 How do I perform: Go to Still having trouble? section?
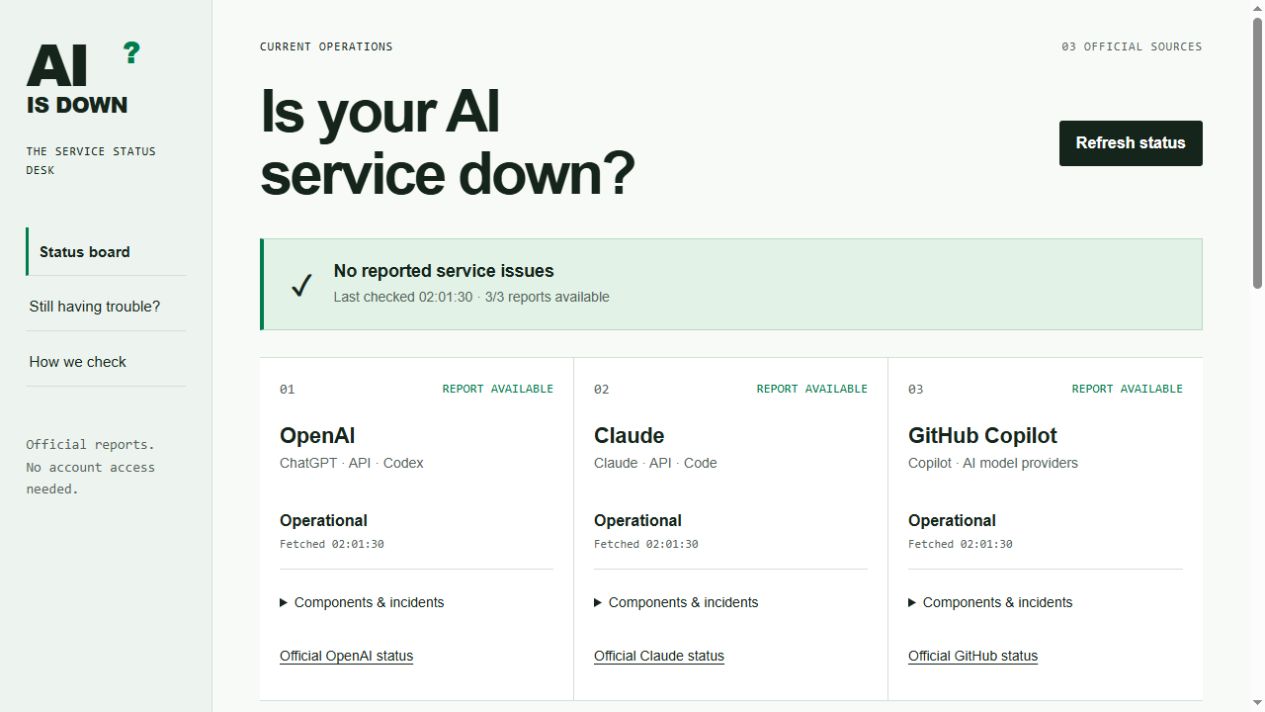coord(106,307)
